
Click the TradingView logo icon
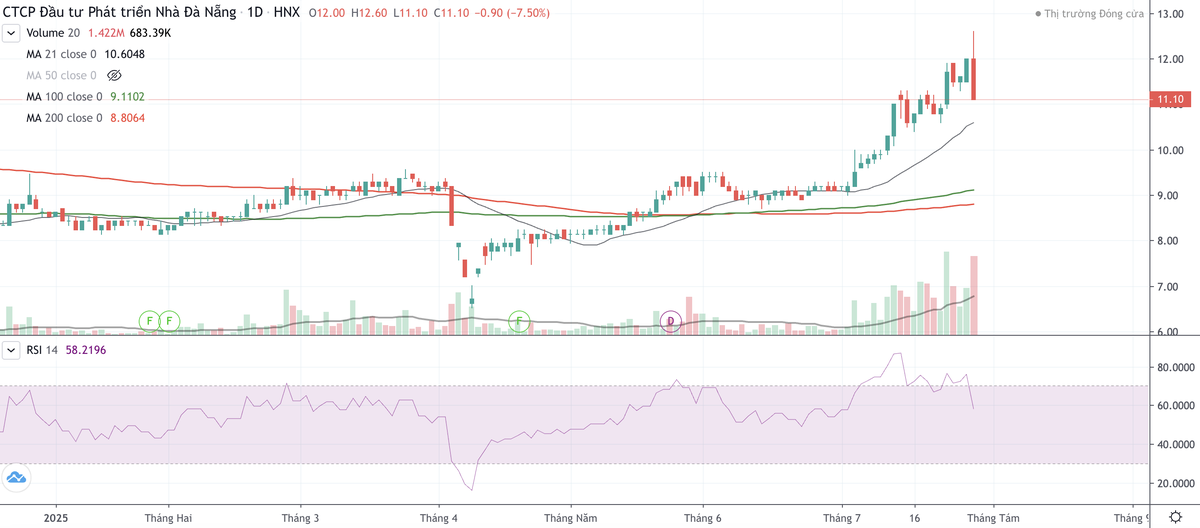(x=15, y=478)
